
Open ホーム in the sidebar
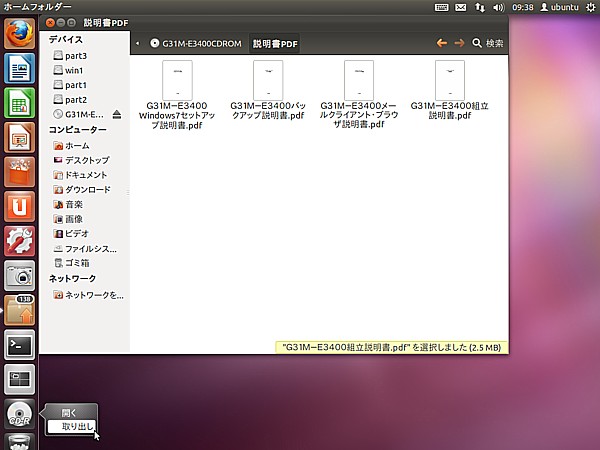coord(72,145)
